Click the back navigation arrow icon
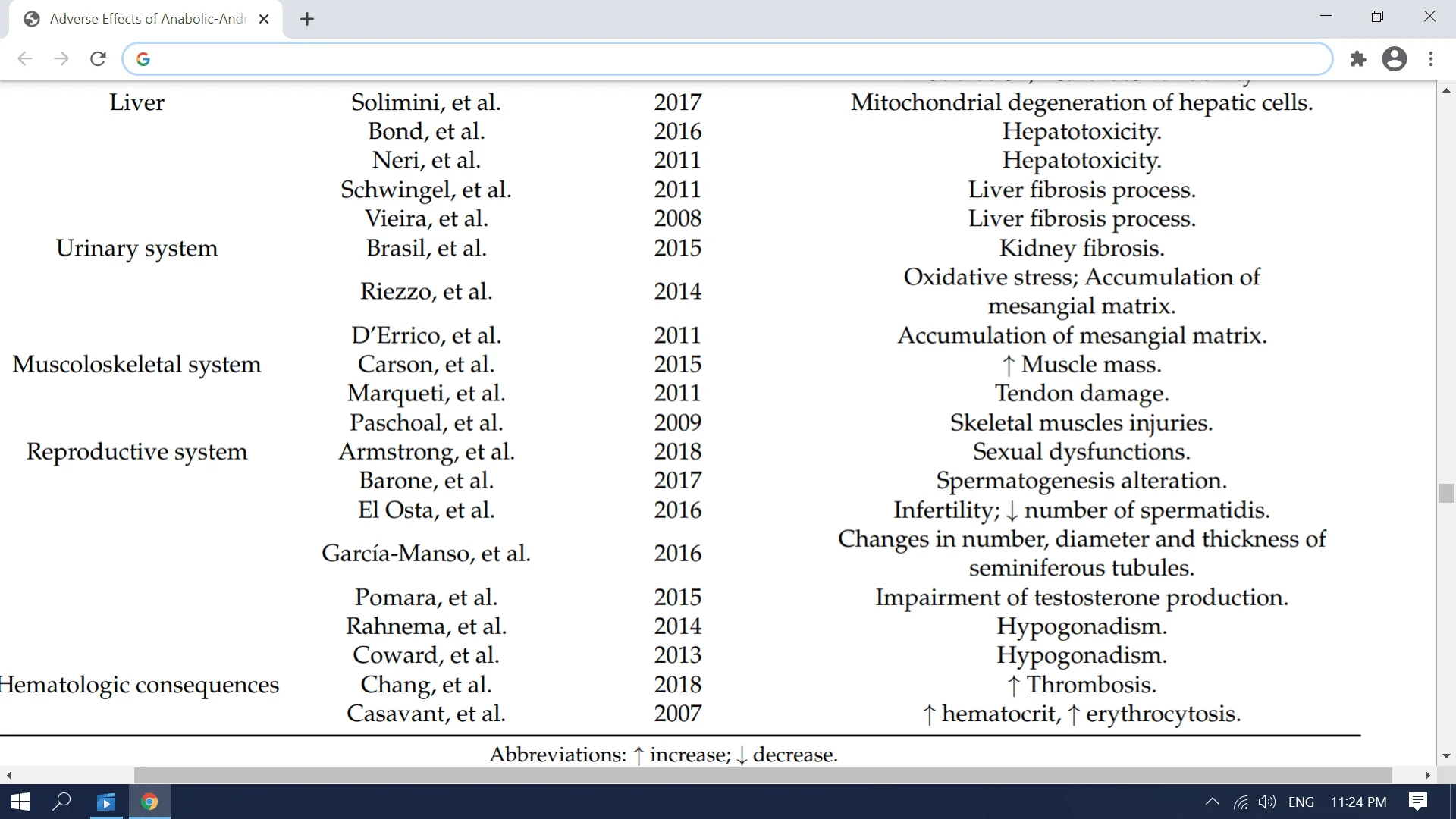 pos(24,59)
